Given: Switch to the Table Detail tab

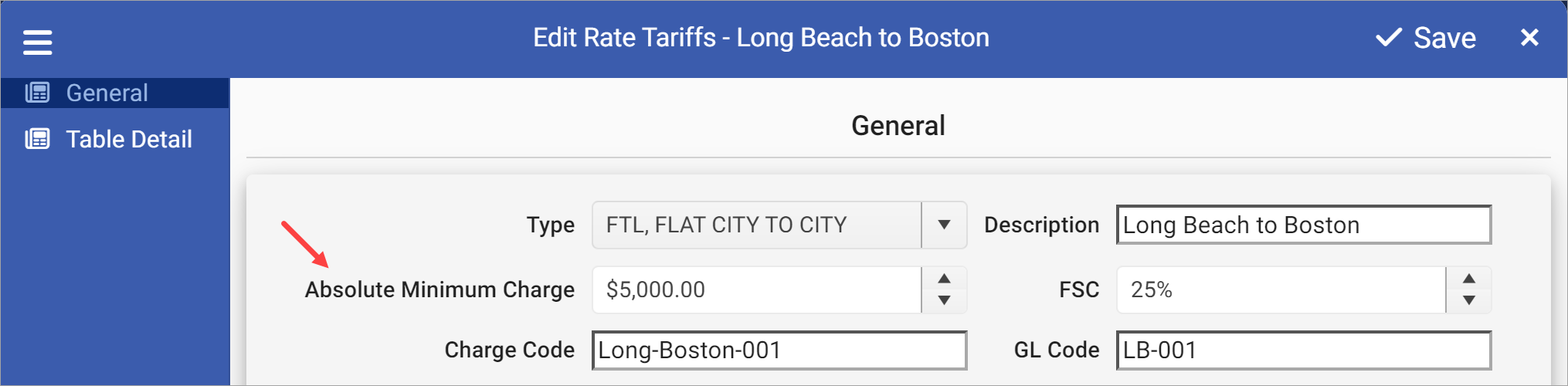Looking at the screenshot, I should [x=129, y=139].
